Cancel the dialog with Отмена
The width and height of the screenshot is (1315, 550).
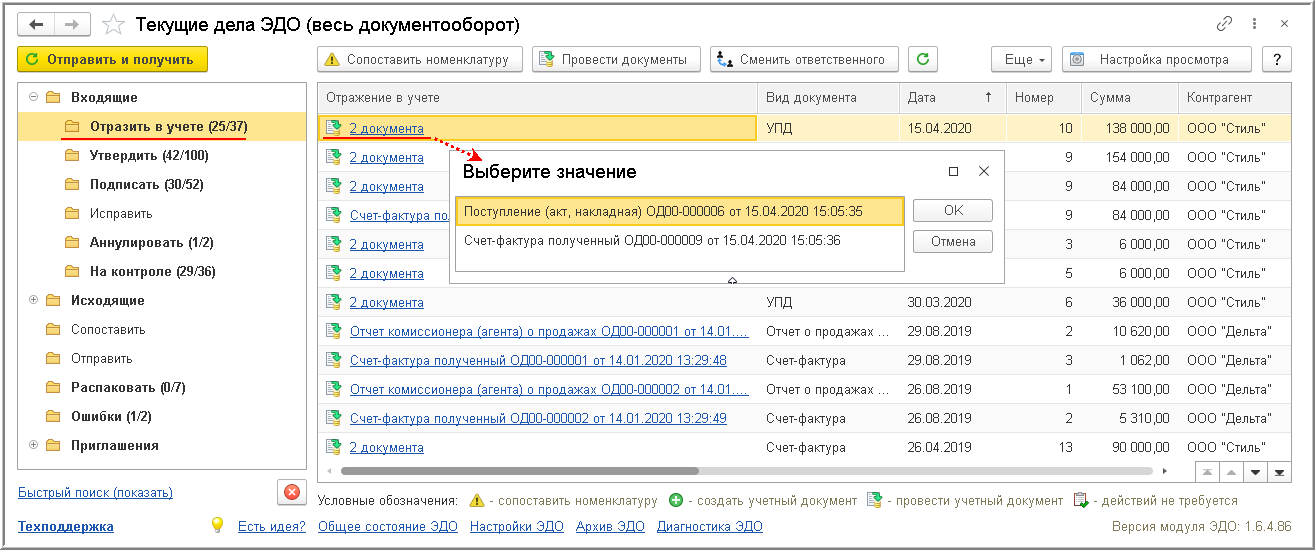953,241
